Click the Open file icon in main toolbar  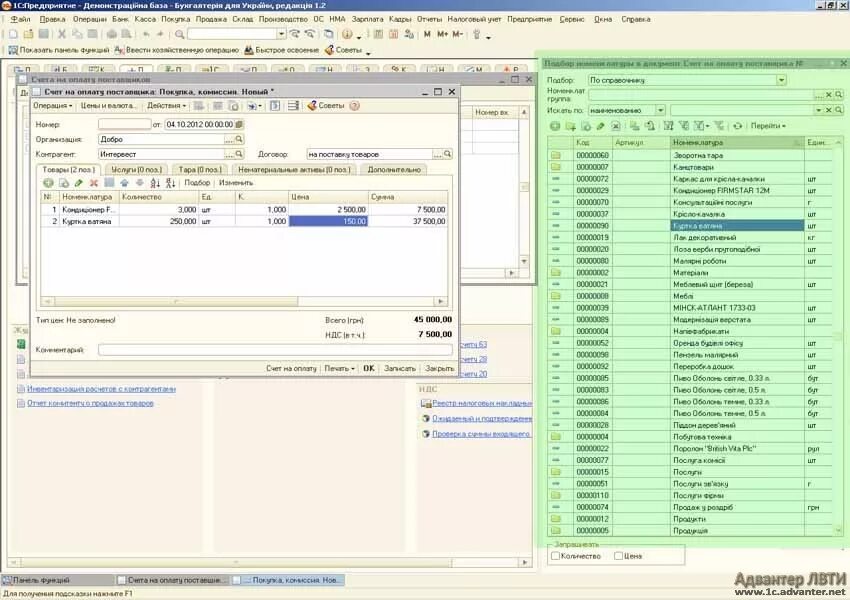(28, 34)
